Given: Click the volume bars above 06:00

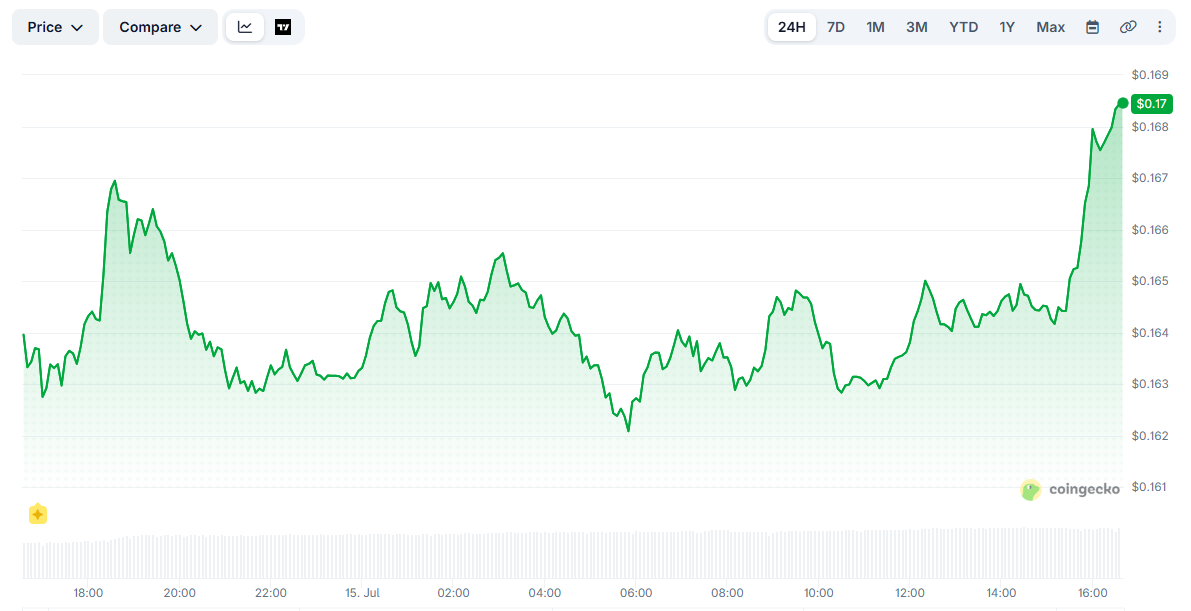Looking at the screenshot, I should 636,556.
